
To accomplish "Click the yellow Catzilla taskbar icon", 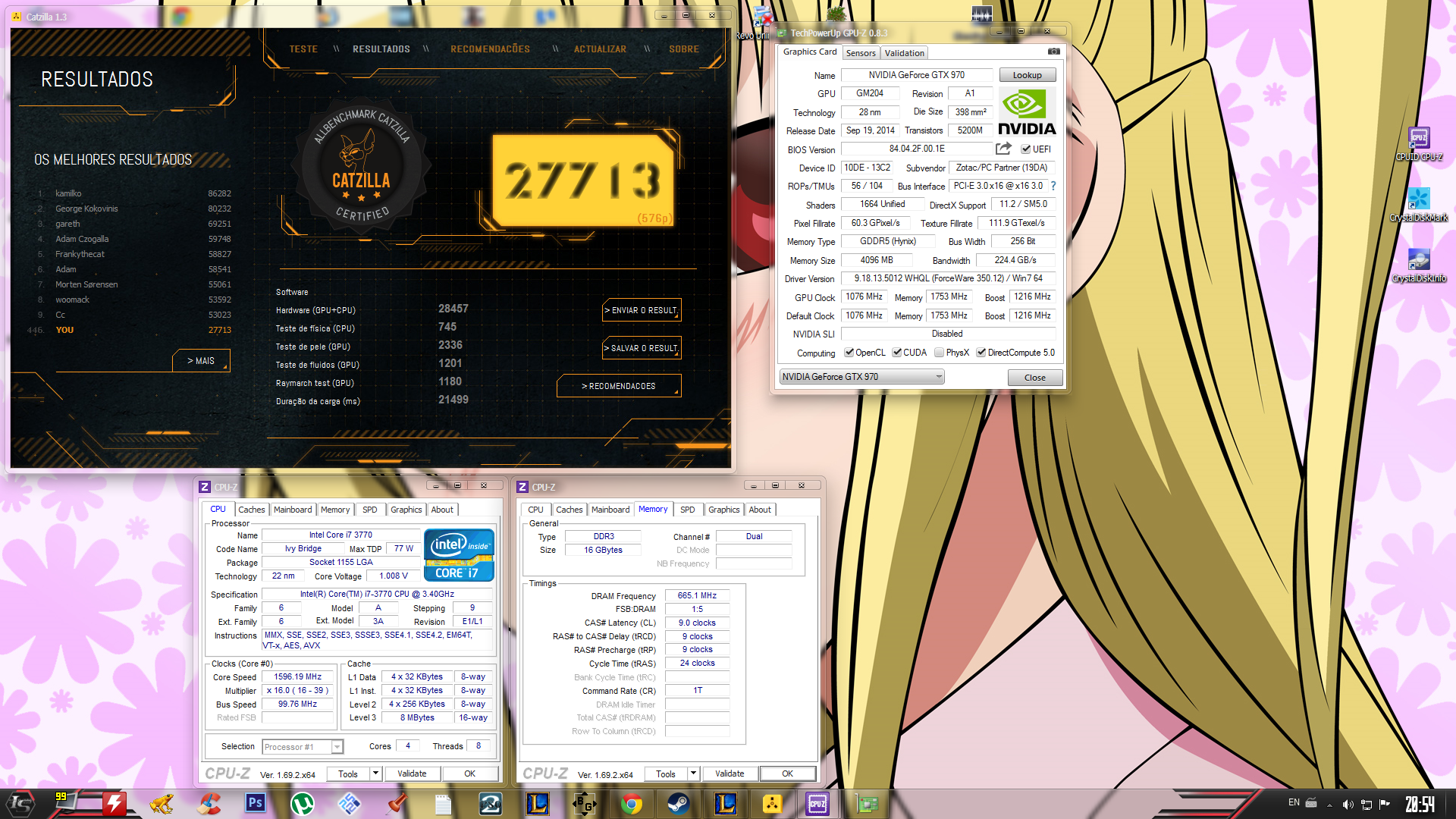I will coord(772,803).
